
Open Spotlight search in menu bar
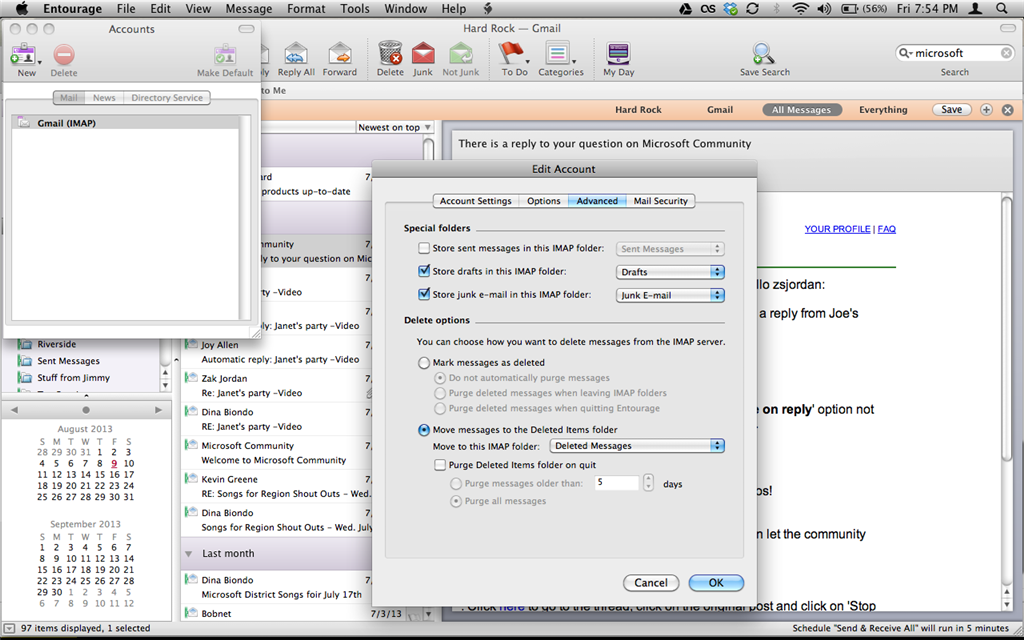pos(1002,8)
